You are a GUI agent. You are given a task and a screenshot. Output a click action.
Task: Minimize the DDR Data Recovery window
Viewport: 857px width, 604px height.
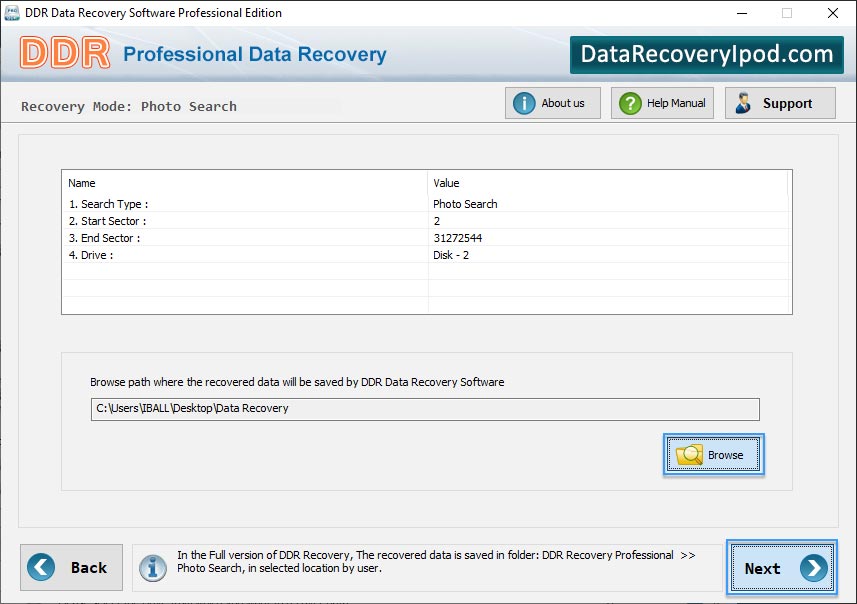(x=742, y=13)
